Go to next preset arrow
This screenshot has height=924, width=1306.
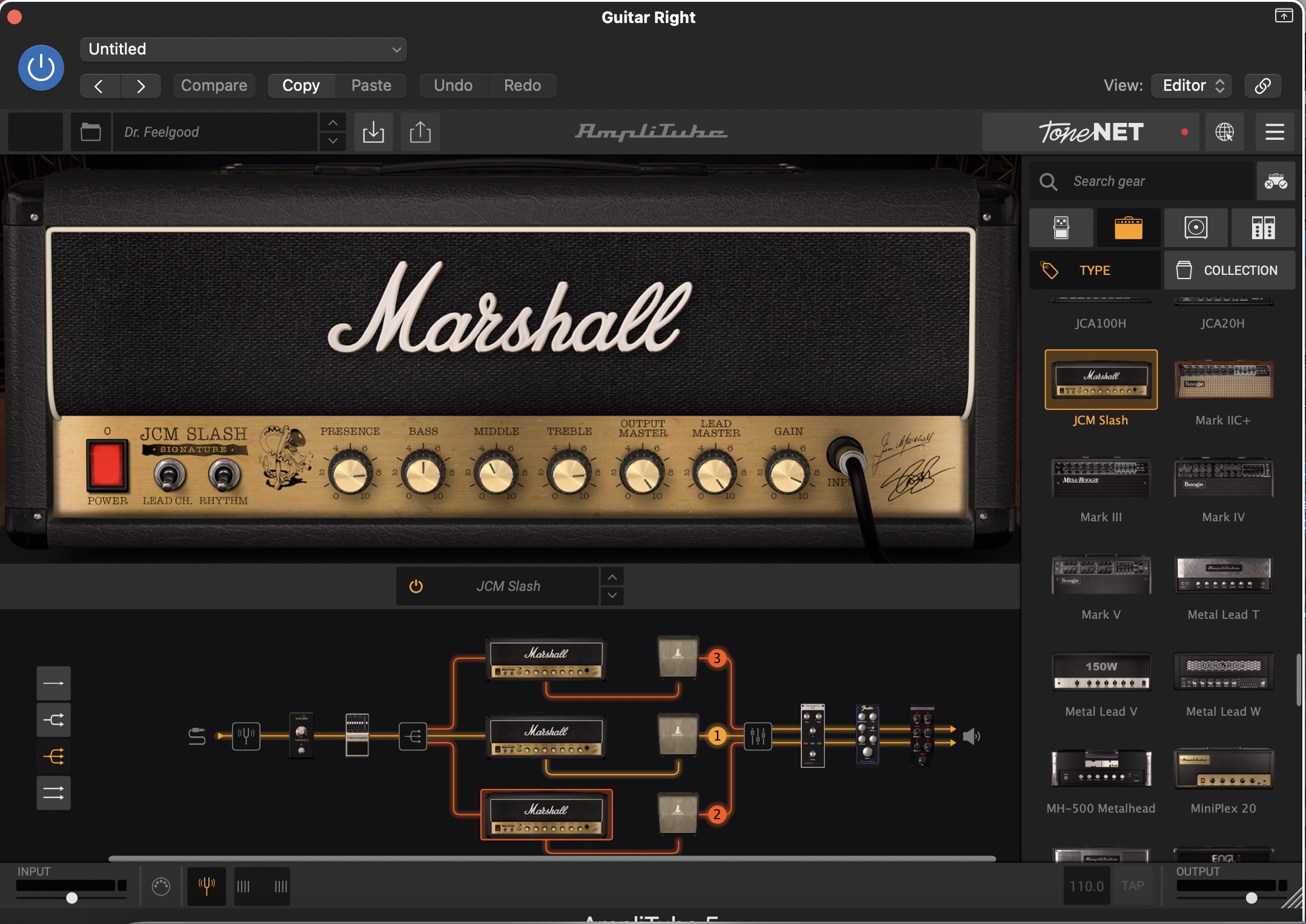point(141,85)
